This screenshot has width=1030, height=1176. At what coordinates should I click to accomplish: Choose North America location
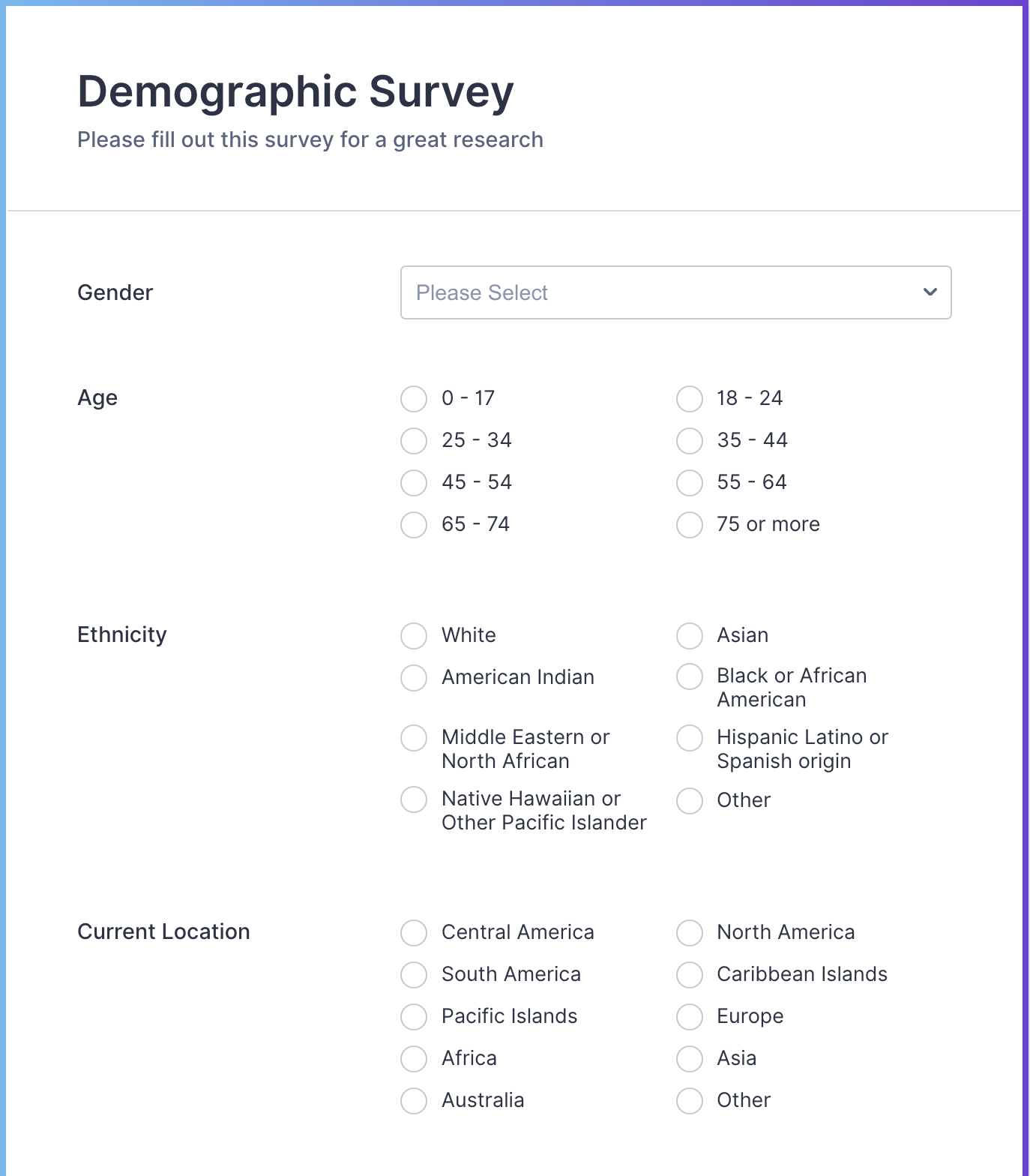point(690,933)
